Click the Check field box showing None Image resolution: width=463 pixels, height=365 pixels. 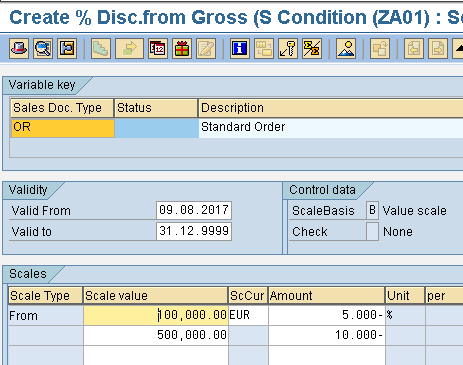[x=372, y=231]
